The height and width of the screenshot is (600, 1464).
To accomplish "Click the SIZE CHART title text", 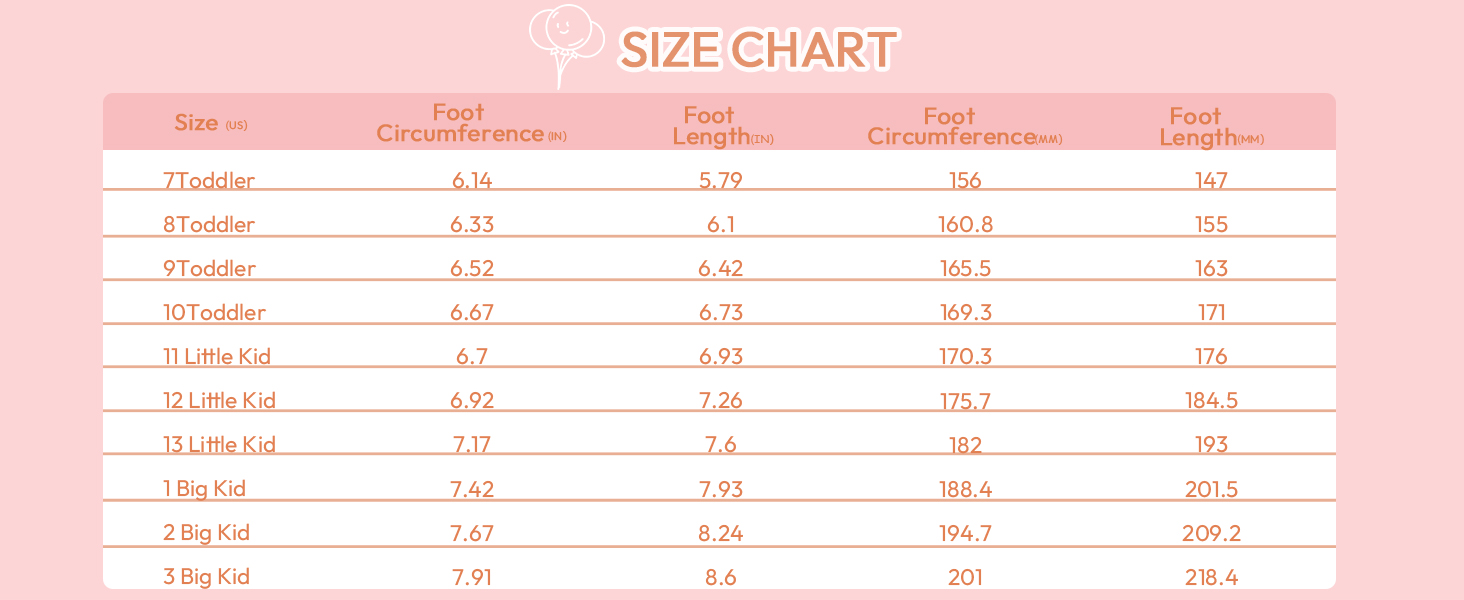I will [x=756, y=49].
